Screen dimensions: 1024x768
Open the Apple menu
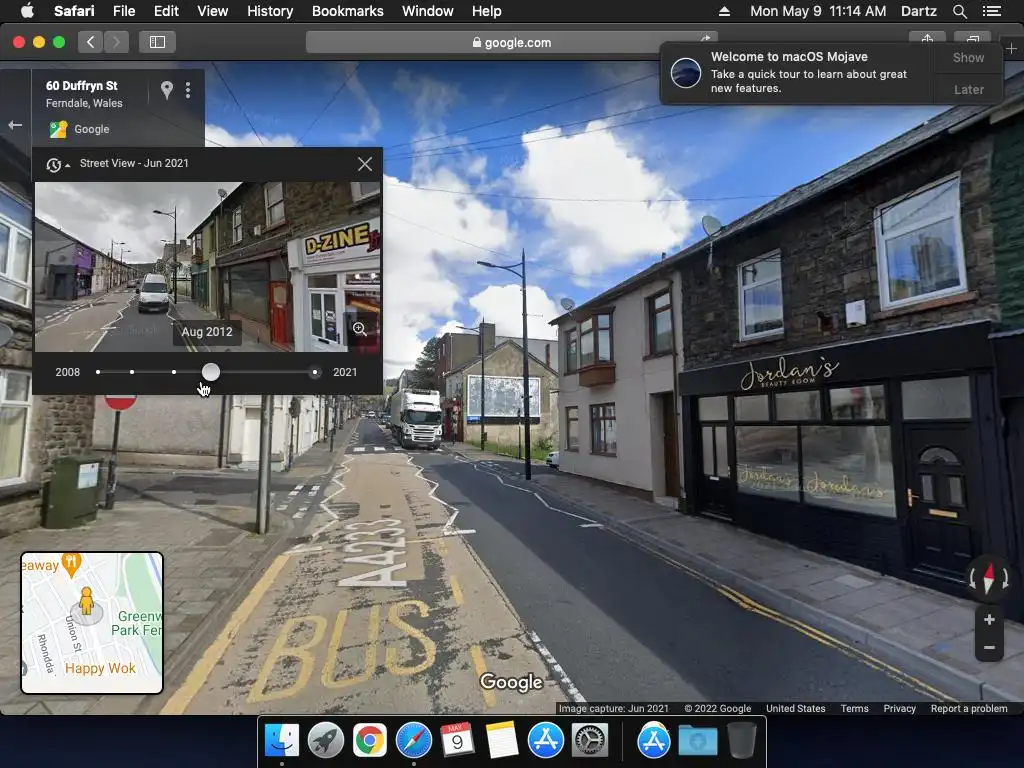tap(27, 11)
